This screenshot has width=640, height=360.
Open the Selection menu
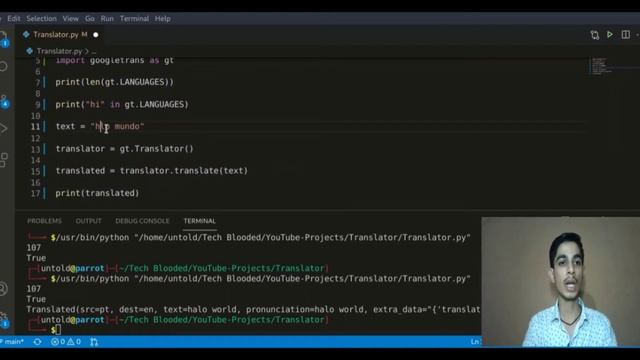[41, 19]
